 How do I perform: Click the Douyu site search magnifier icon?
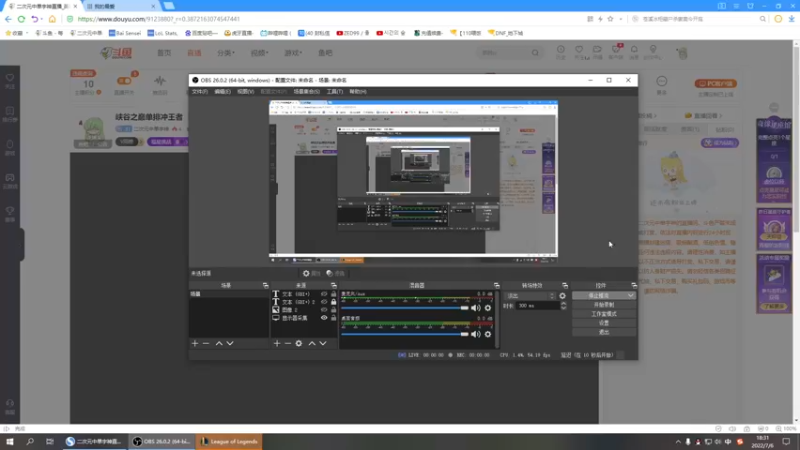535,53
